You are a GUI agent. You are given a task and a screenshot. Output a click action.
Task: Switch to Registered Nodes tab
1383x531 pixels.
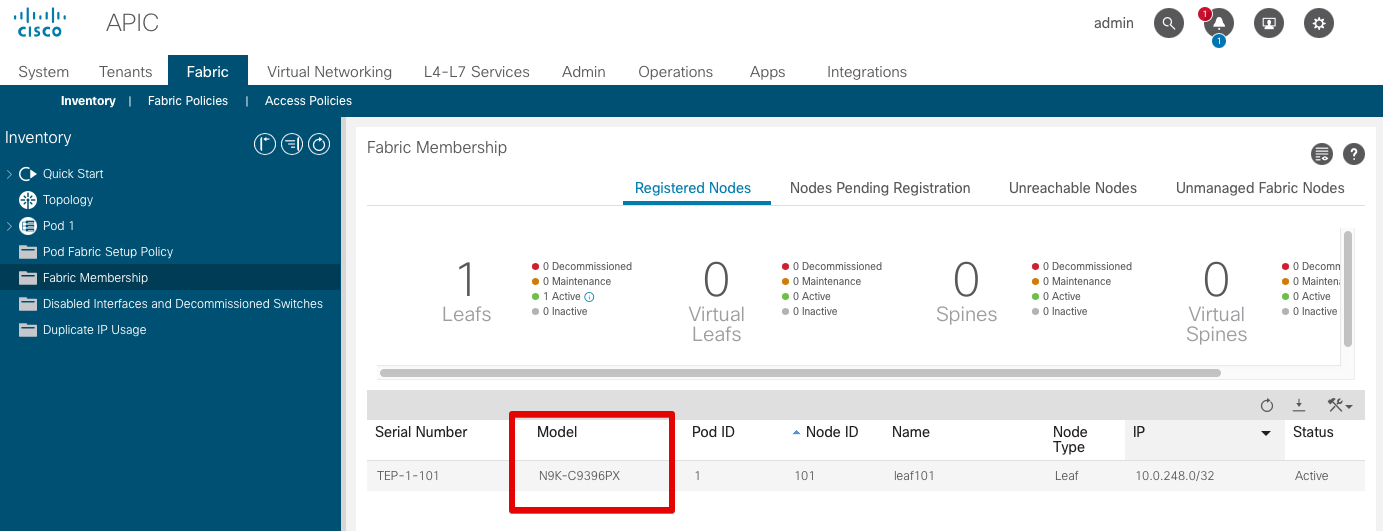click(693, 188)
